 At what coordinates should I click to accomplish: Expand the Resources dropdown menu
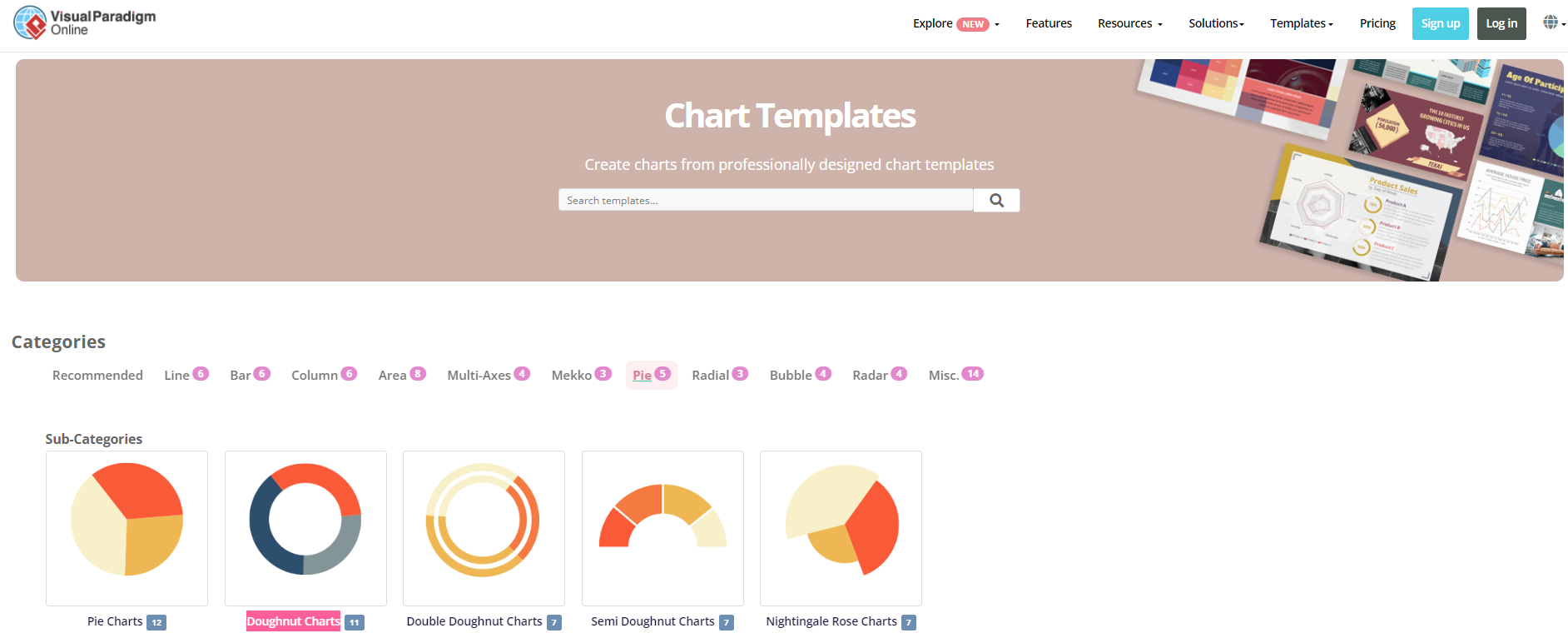click(1129, 24)
